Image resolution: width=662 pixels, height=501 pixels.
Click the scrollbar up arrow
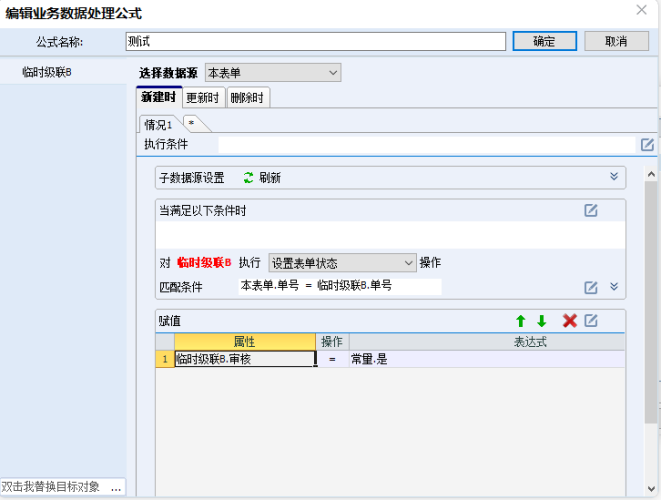[651, 174]
